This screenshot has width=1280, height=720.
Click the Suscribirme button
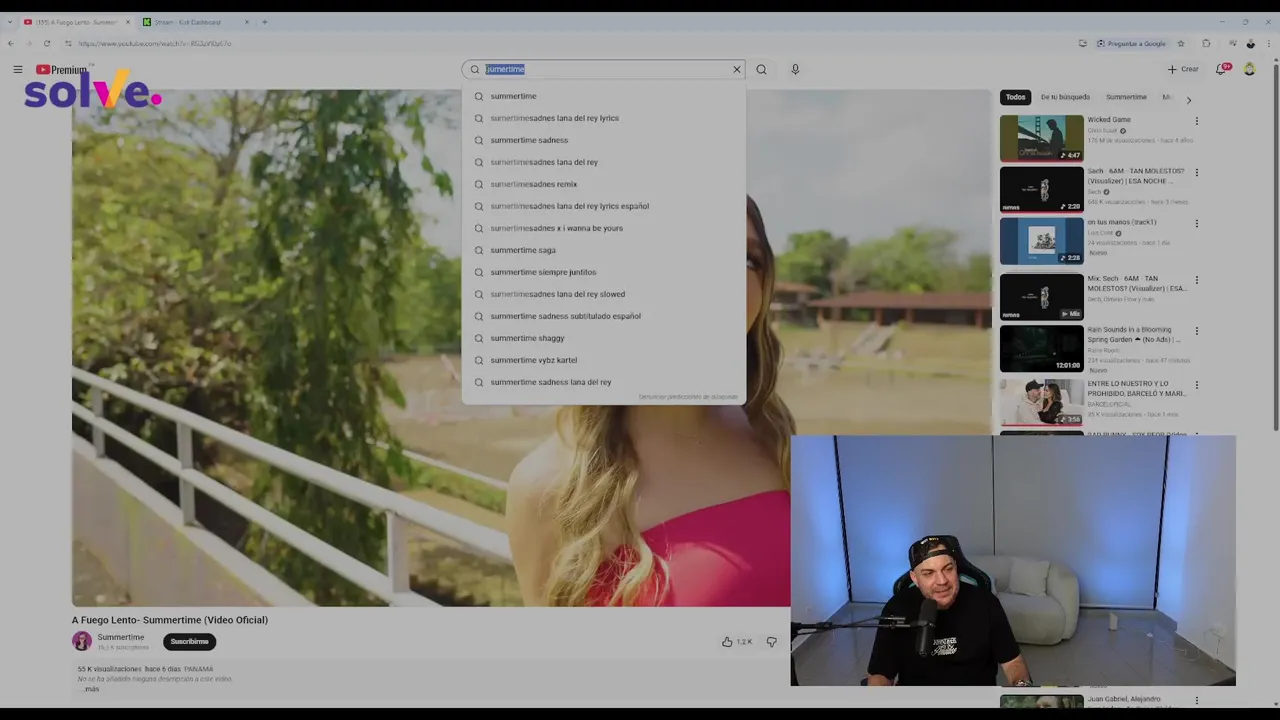[189, 642]
